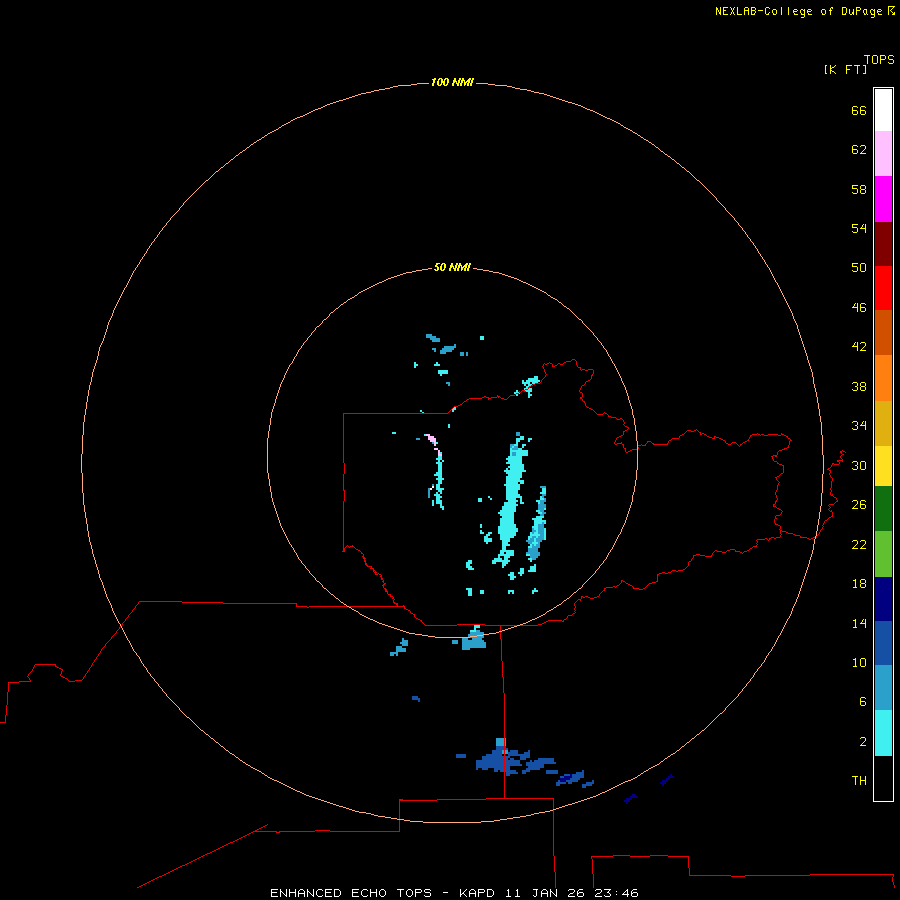Click the 38 legend scale value
This screenshot has width=900, height=900.
(859, 386)
